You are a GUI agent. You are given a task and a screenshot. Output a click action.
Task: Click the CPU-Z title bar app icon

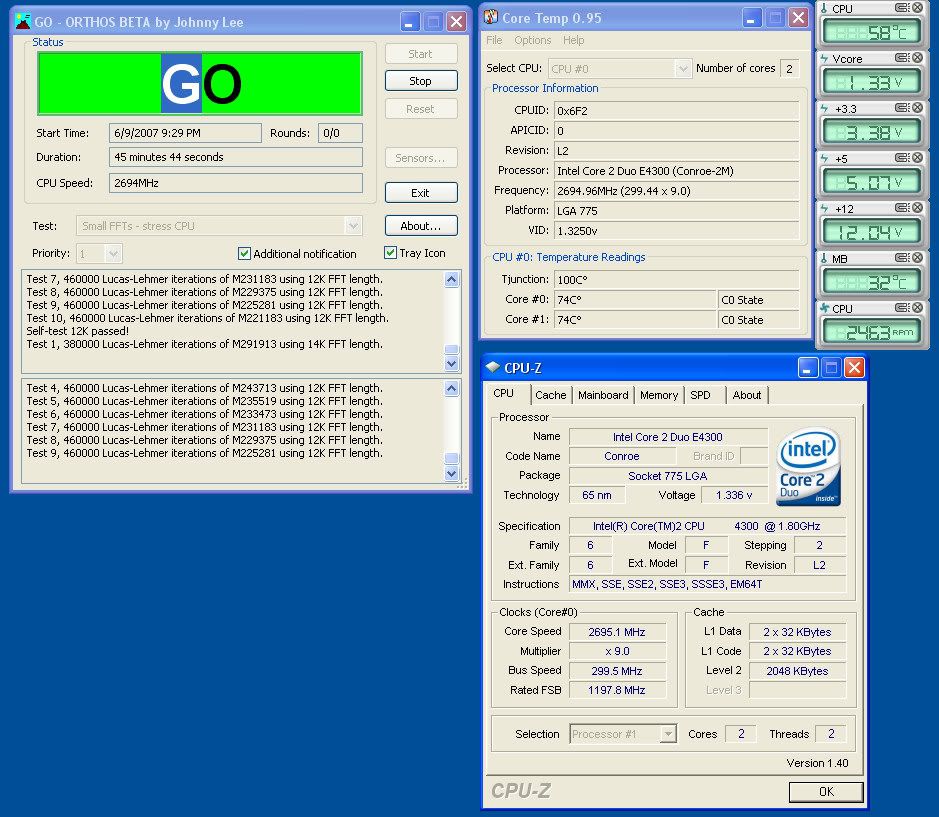tap(492, 367)
